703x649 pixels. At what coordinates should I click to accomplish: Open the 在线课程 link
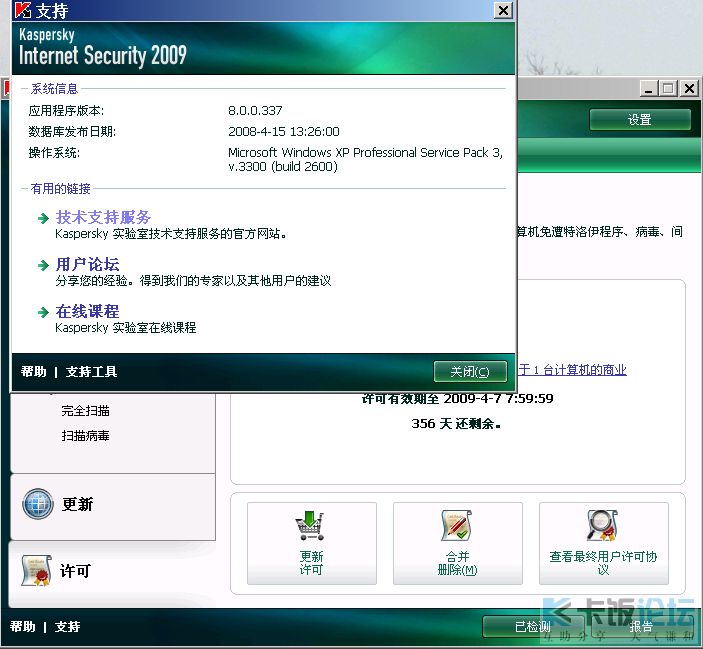click(87, 312)
